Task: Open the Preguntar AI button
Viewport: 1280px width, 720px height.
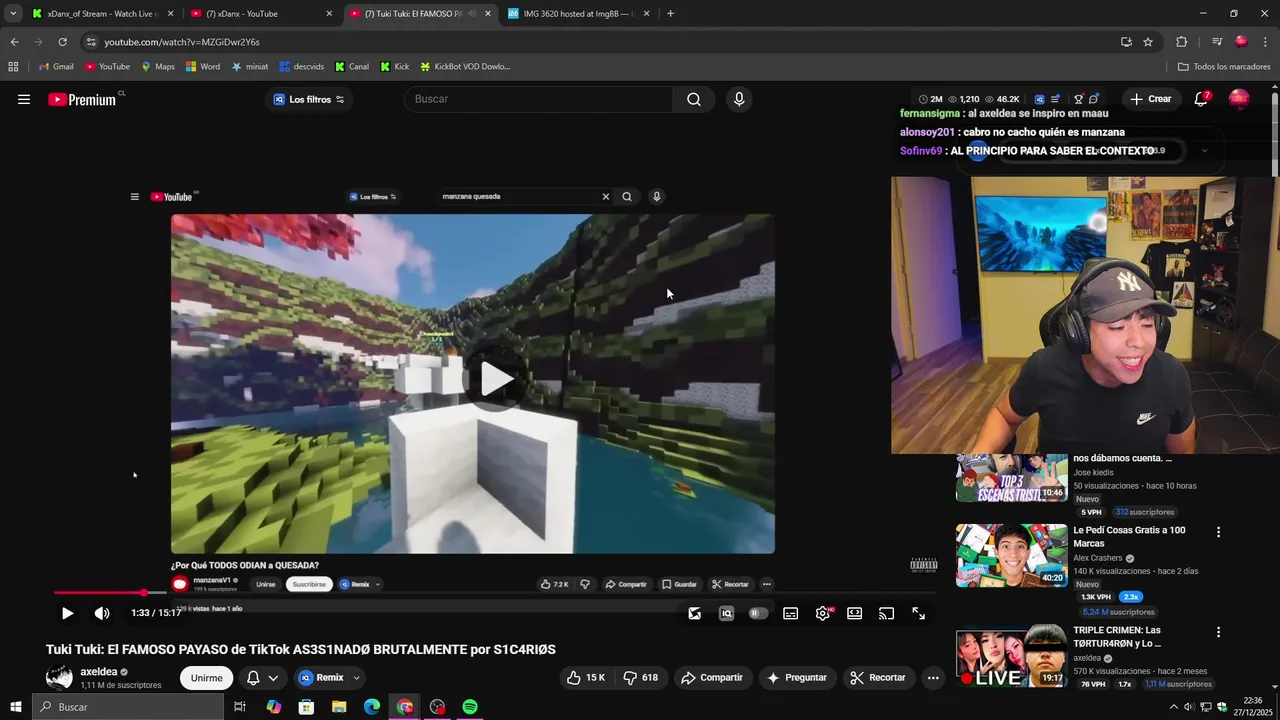Action: [x=797, y=677]
